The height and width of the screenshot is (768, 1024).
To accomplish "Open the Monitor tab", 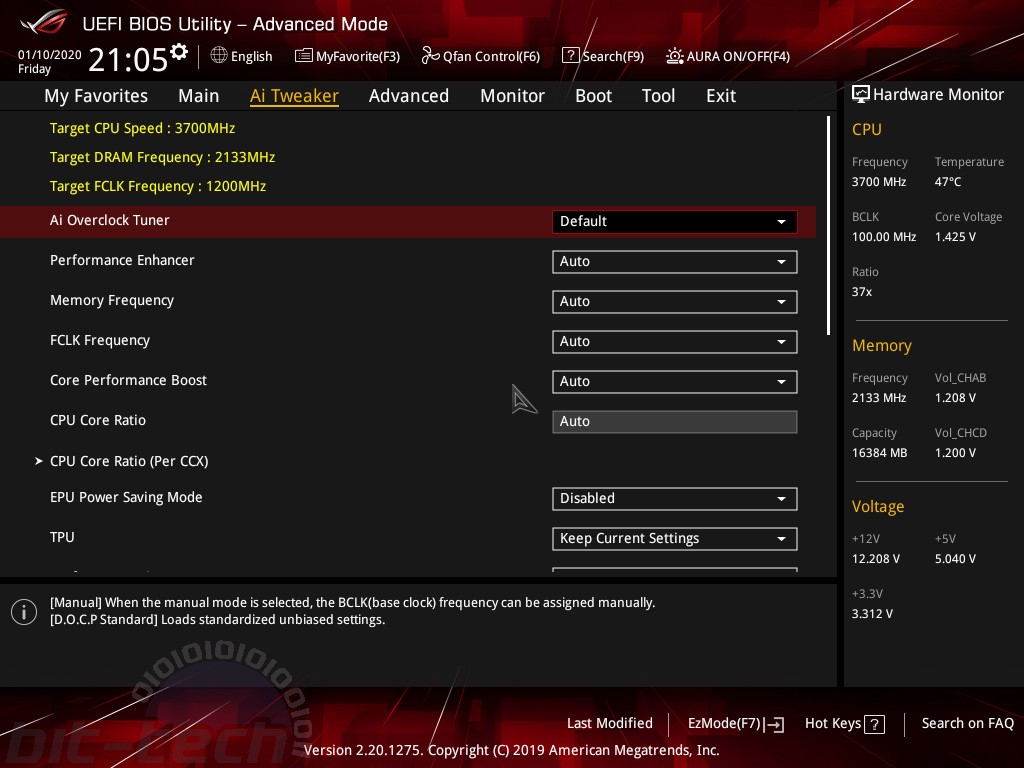I will tap(512, 96).
